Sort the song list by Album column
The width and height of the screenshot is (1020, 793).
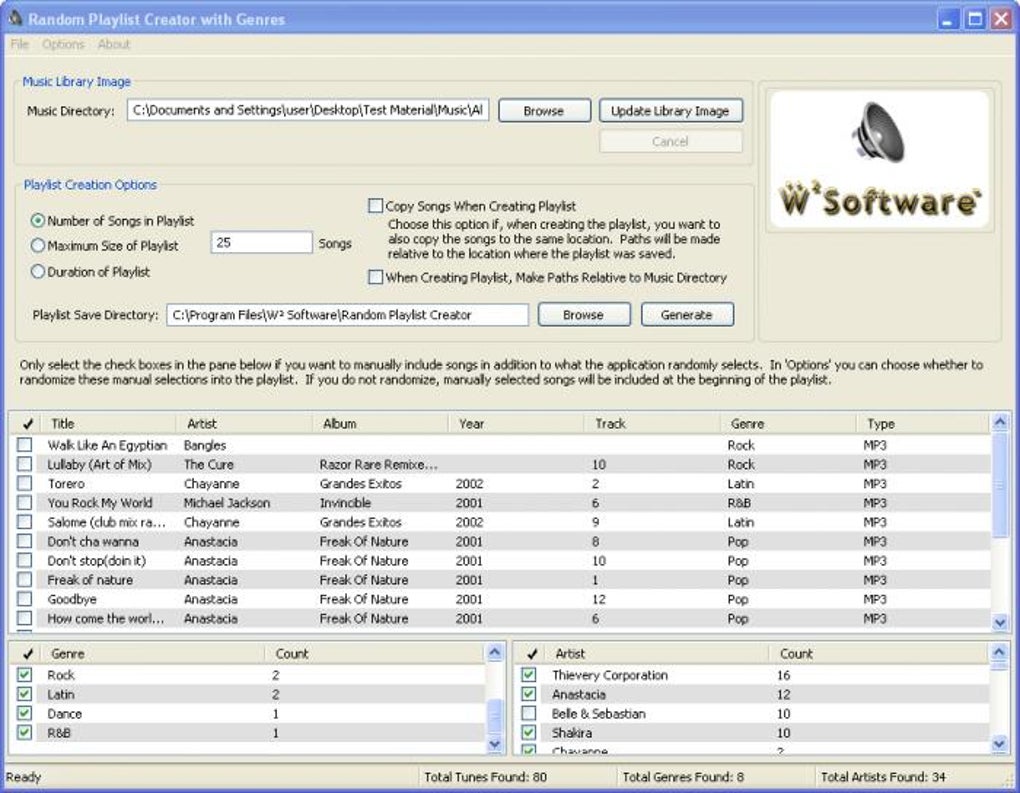coord(381,423)
